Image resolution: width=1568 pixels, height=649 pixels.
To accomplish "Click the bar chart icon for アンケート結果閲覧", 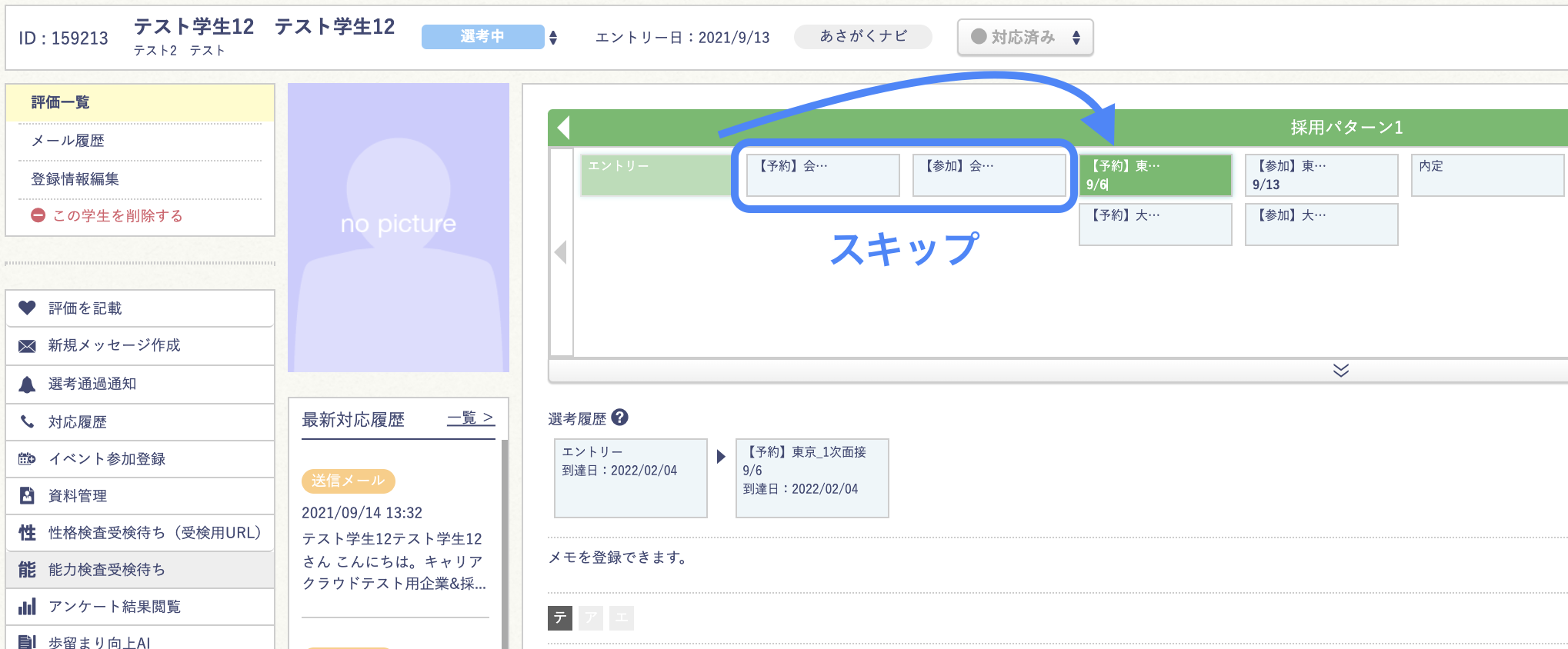I will pos(27,607).
